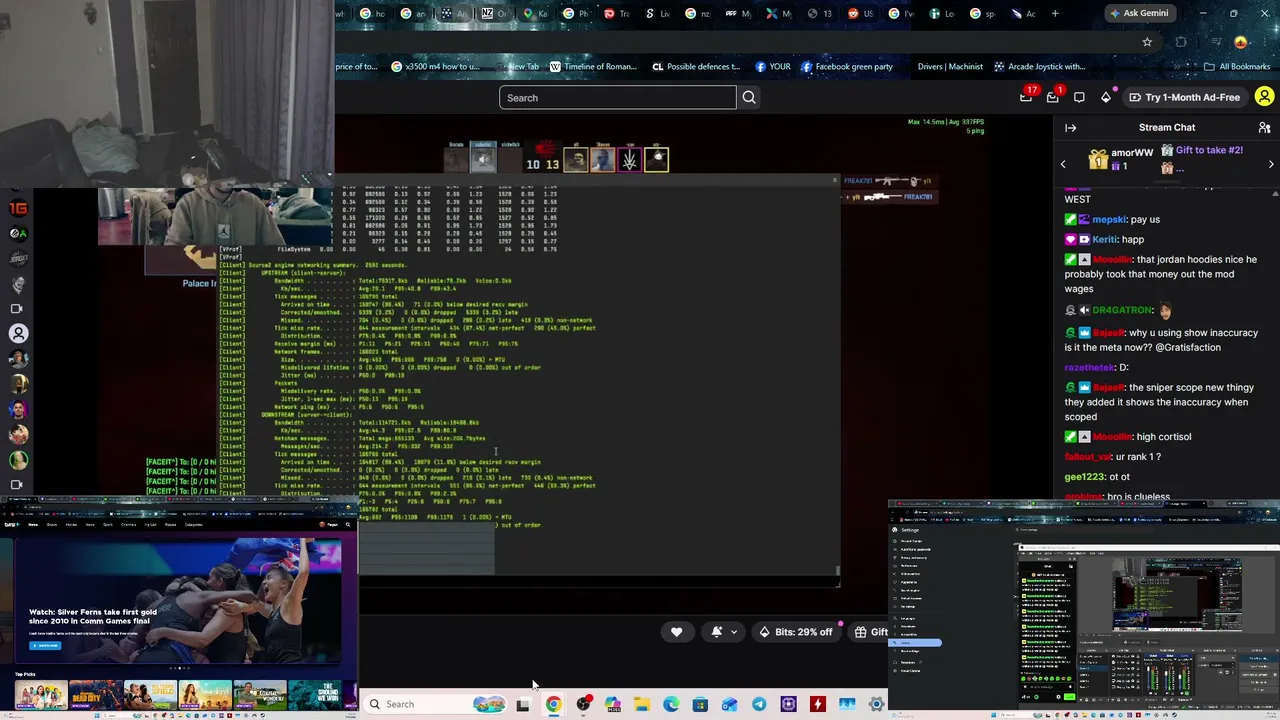Click the notification bell button below stream

click(717, 632)
